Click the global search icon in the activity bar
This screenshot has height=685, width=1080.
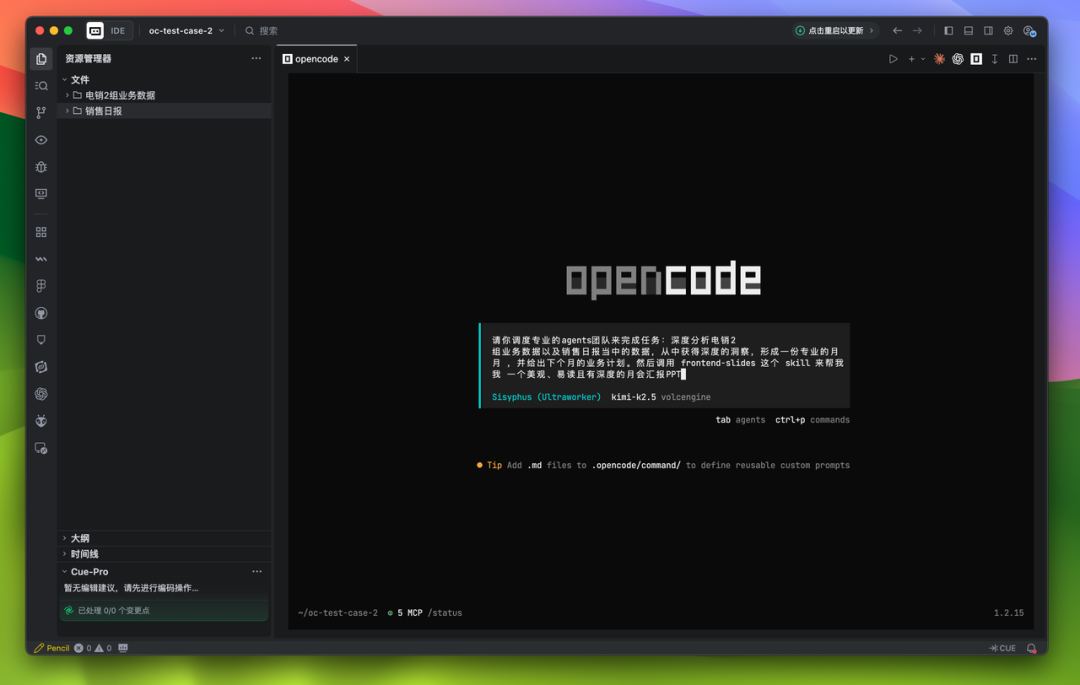point(41,86)
